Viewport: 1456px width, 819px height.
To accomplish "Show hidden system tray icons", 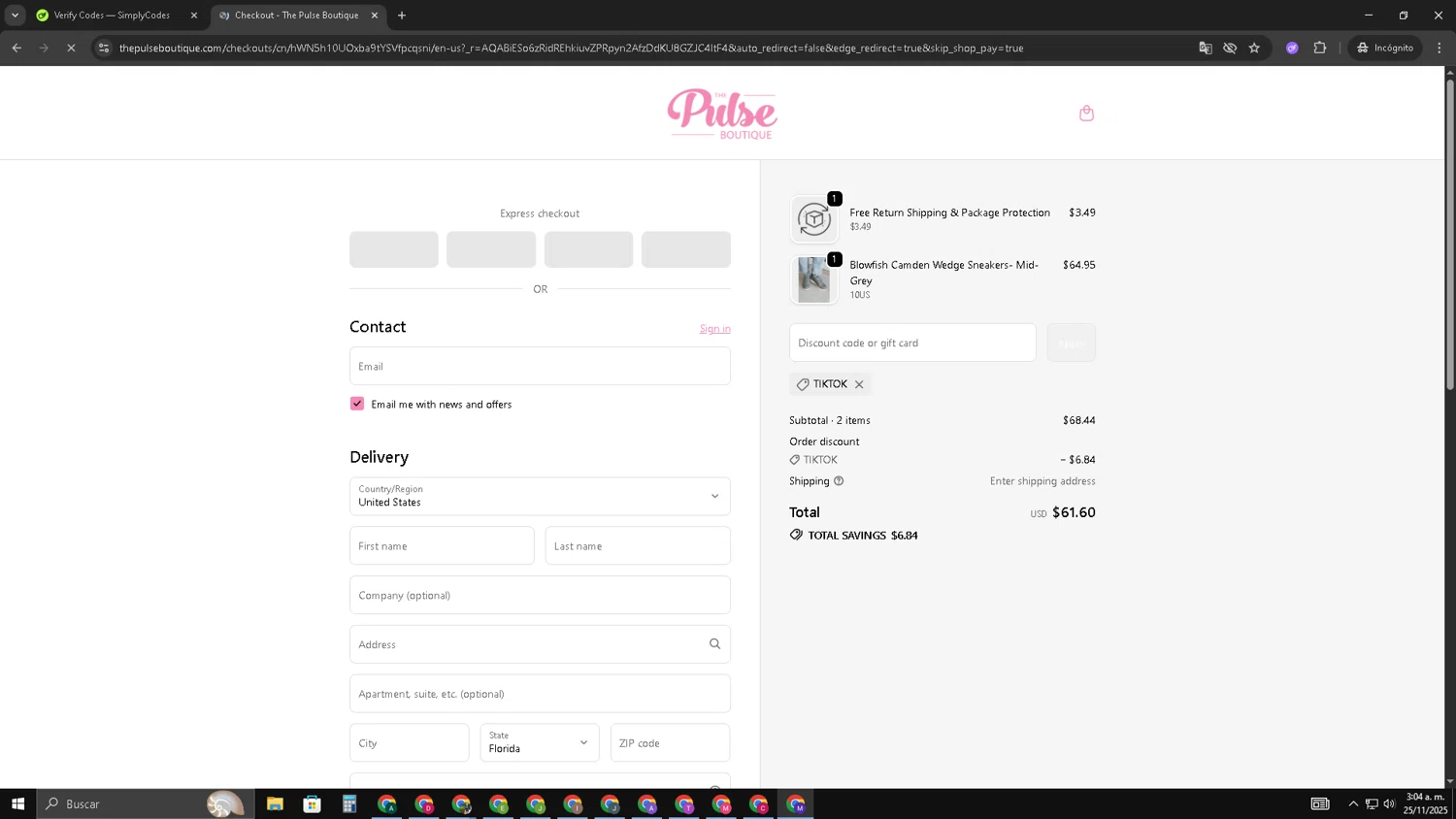I will click(1353, 803).
